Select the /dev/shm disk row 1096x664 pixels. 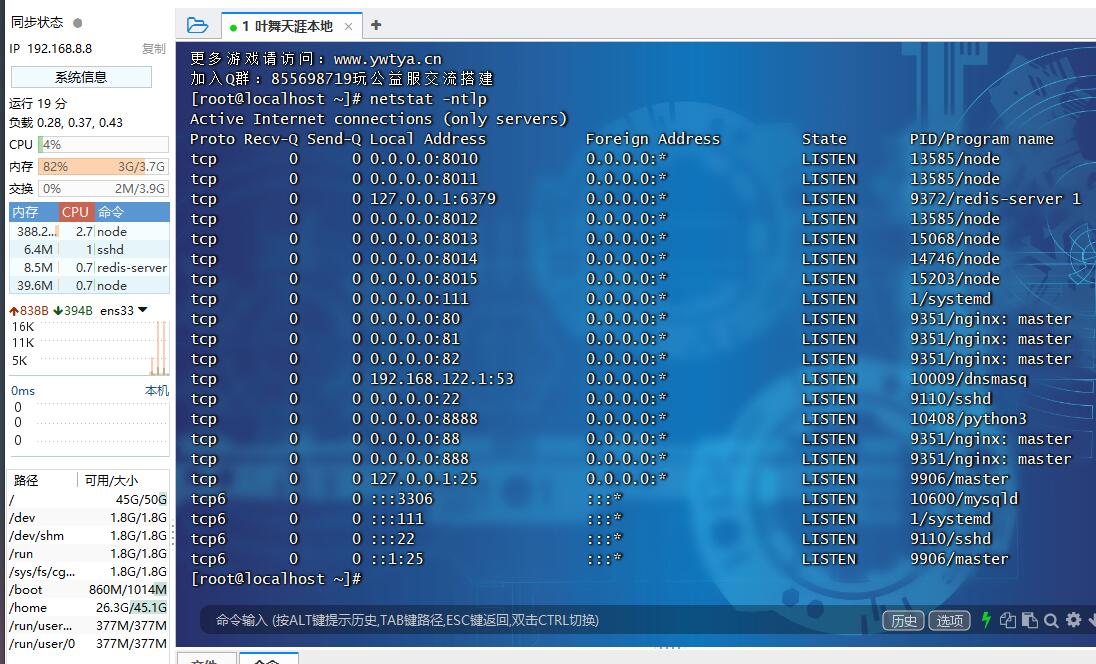click(x=88, y=536)
